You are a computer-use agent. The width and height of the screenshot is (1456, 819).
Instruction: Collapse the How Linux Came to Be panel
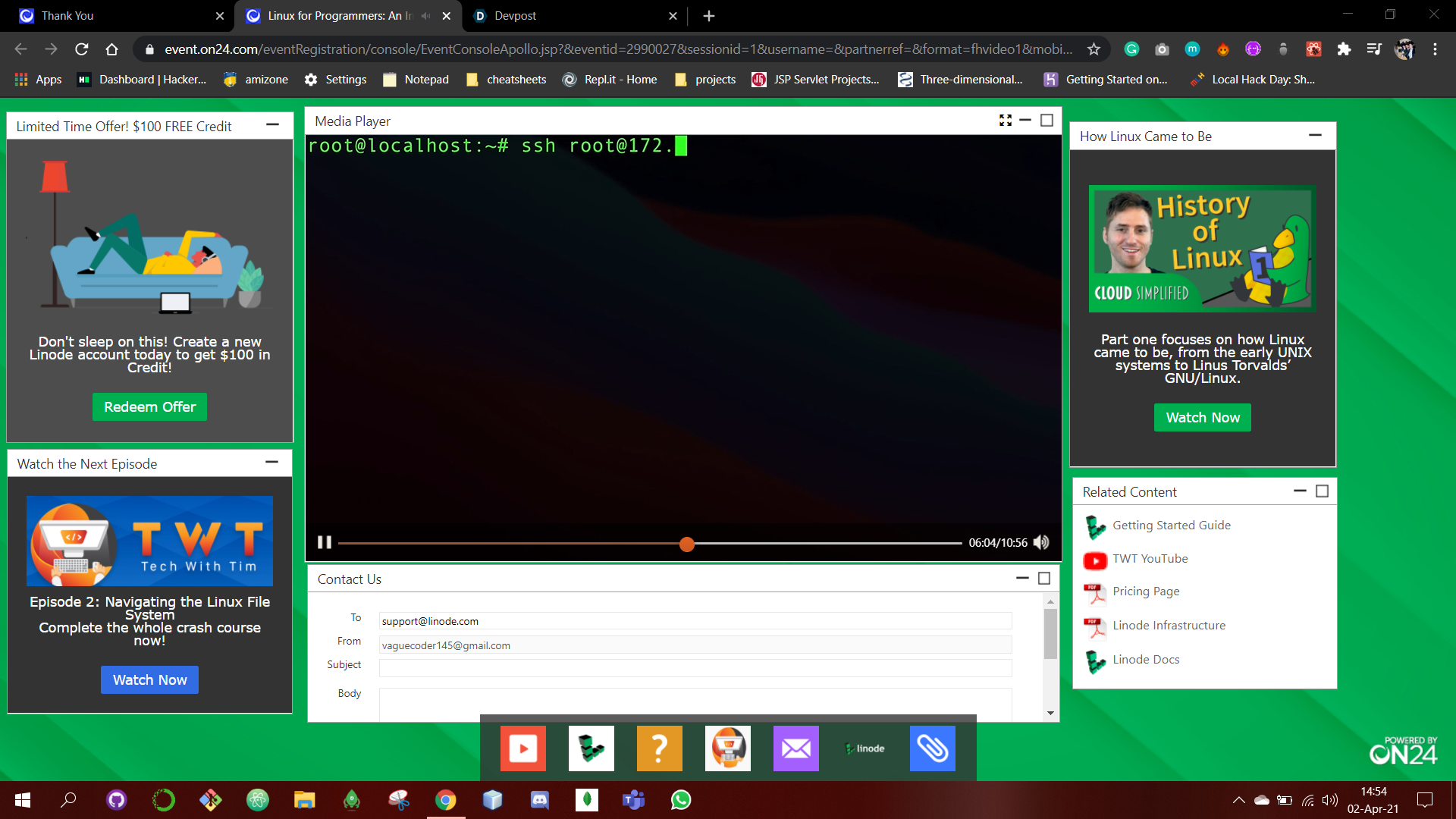(1315, 135)
